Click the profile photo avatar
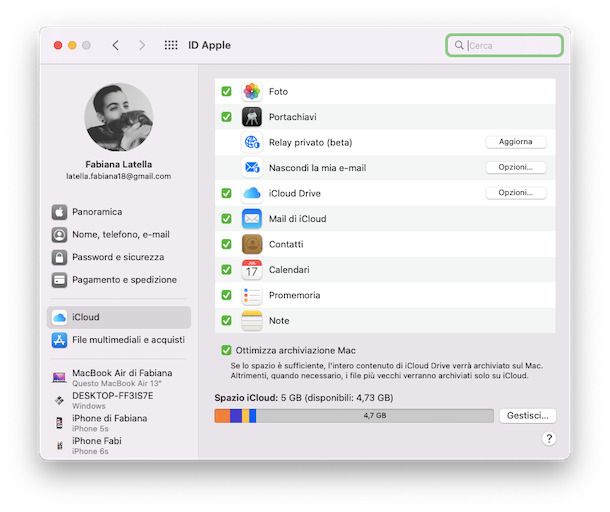 click(x=119, y=117)
